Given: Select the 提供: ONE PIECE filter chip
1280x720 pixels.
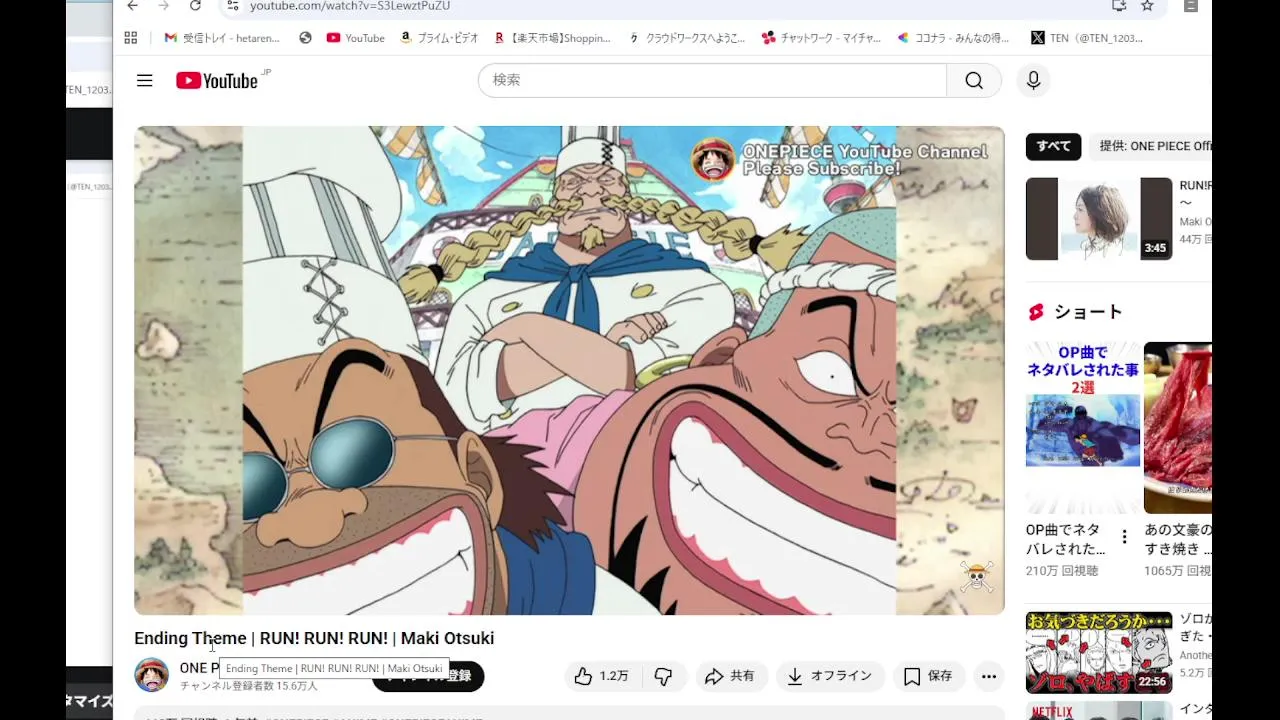Looking at the screenshot, I should point(1153,146).
